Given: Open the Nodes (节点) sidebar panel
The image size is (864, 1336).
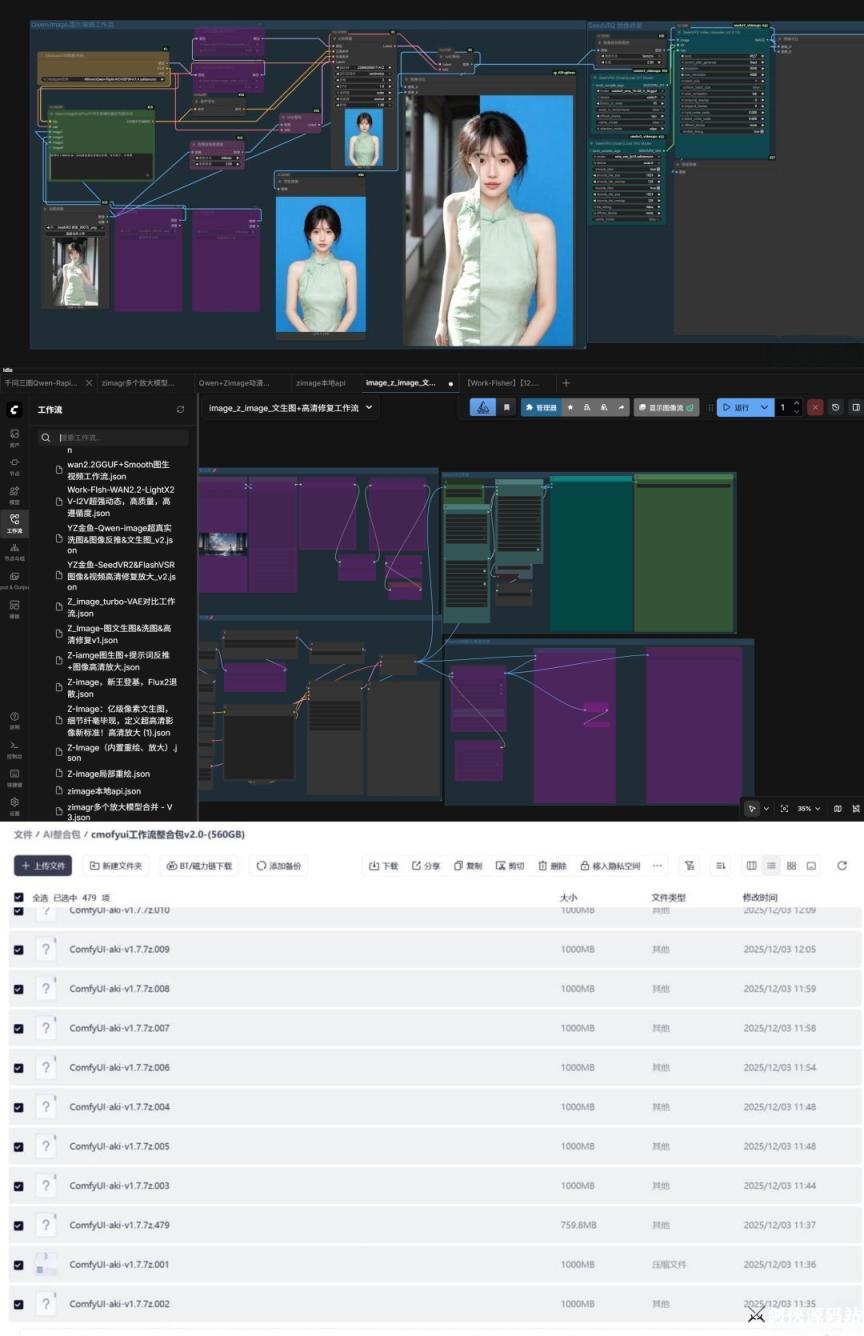Looking at the screenshot, I should coord(14,465).
